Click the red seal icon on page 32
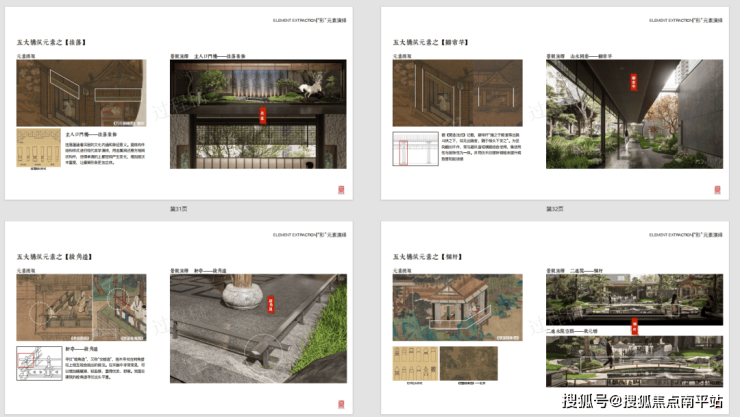Image resolution: width=740 pixels, height=417 pixels. (716, 188)
